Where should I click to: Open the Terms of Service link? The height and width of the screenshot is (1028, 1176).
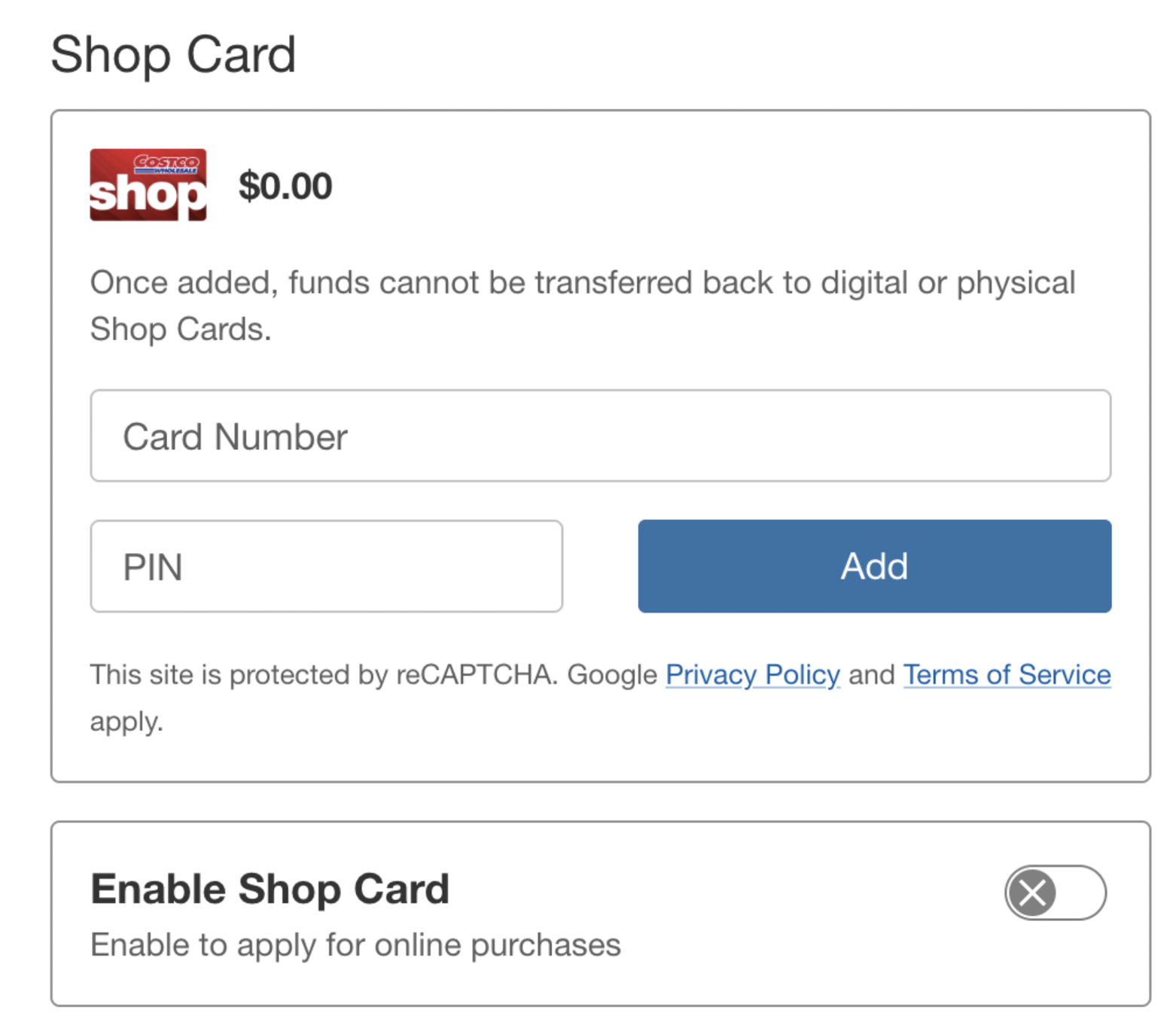(x=1007, y=675)
